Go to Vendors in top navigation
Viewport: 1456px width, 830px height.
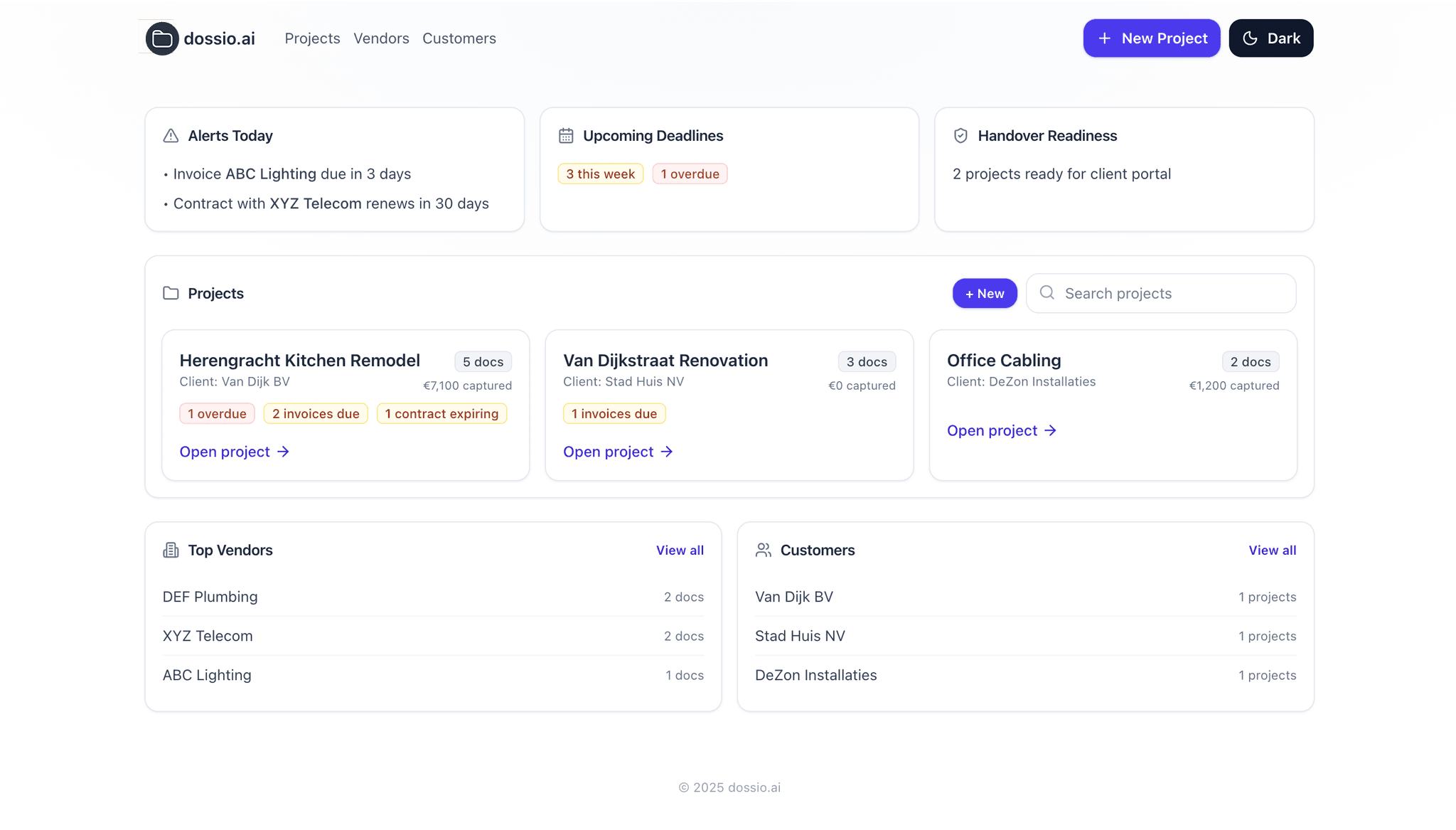coord(381,38)
